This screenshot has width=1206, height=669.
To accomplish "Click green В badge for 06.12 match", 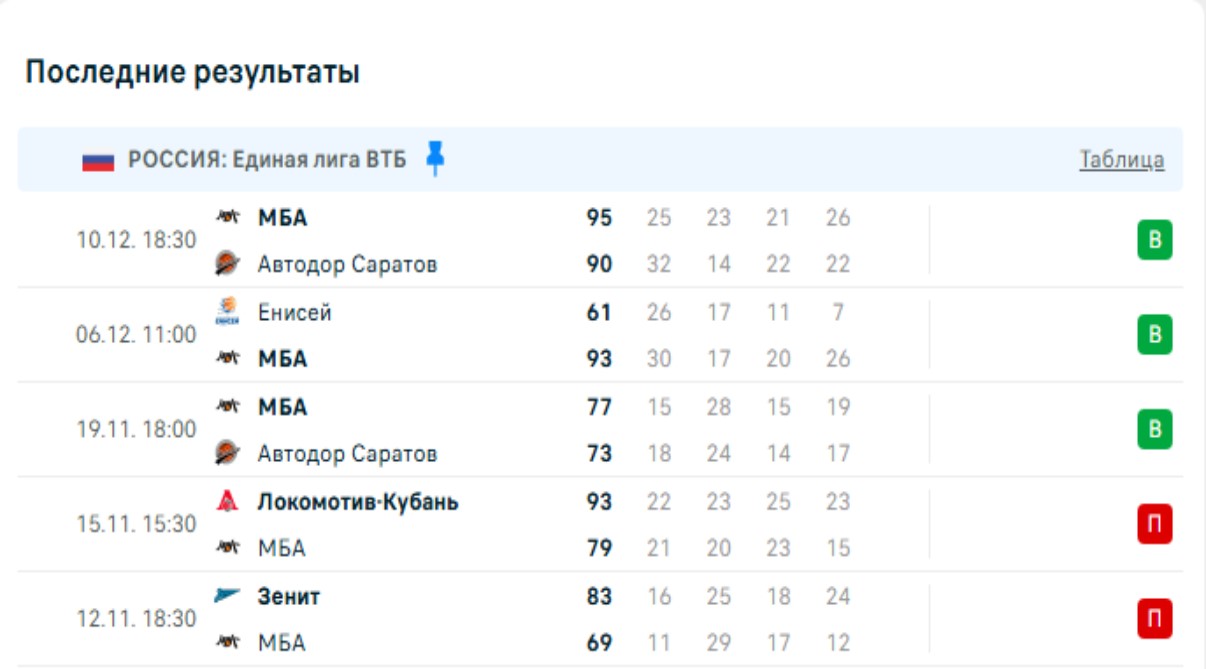I will pos(1154,335).
